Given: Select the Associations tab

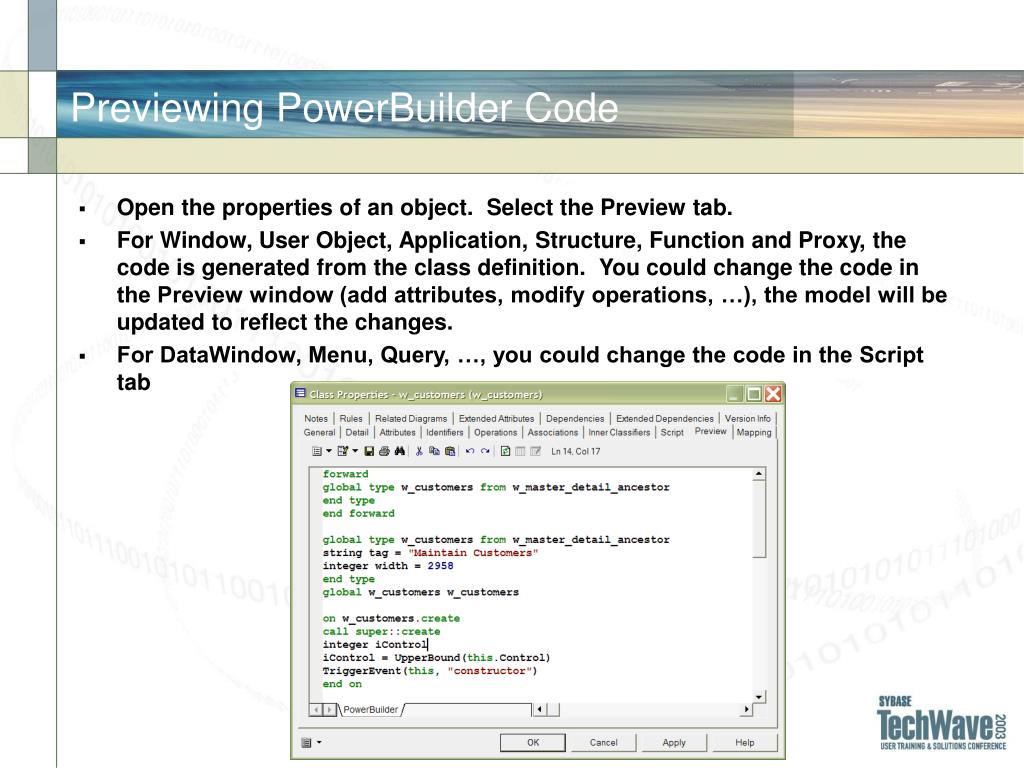Looking at the screenshot, I should [x=552, y=432].
